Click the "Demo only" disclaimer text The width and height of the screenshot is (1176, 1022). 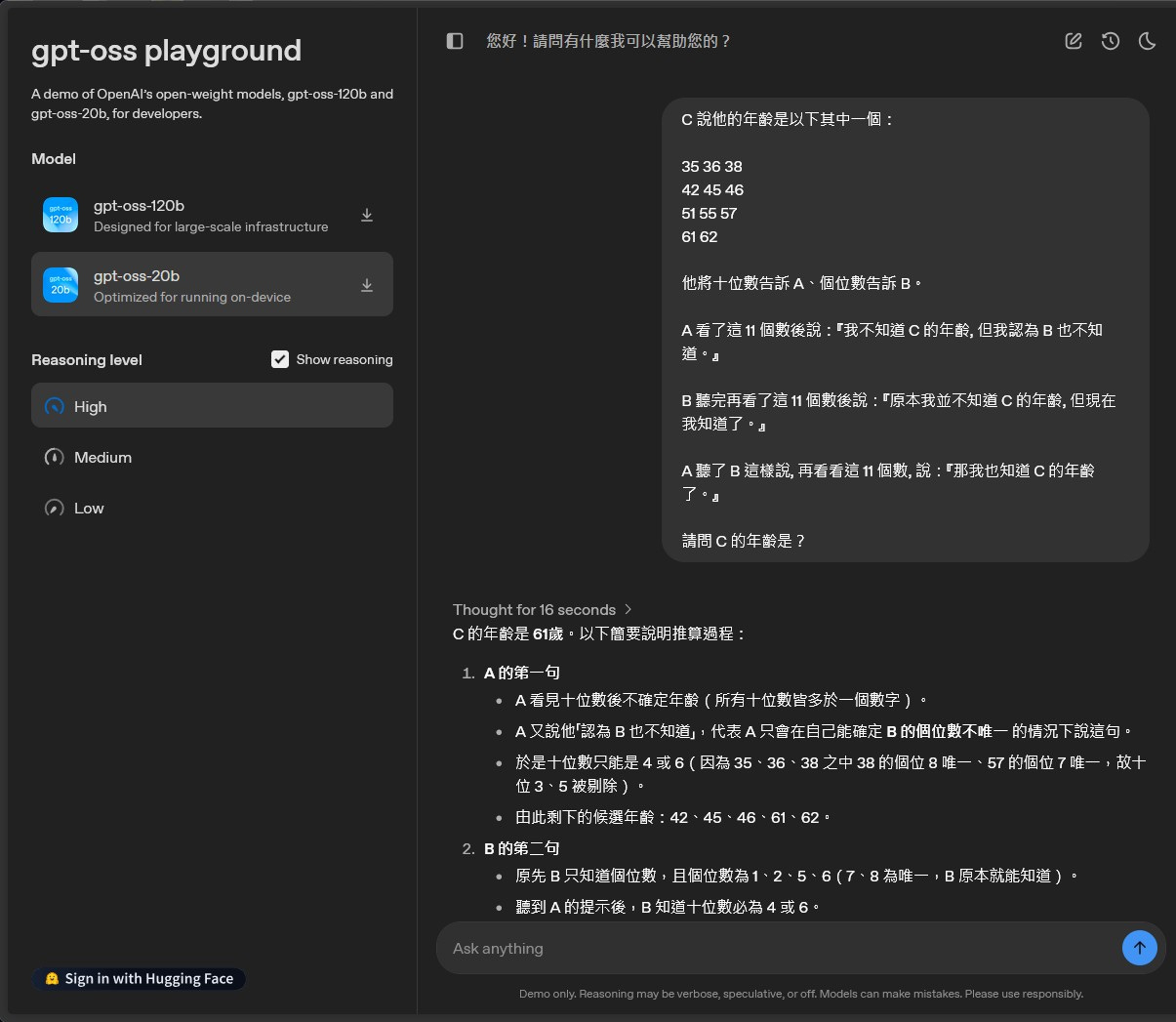pyautogui.click(x=801, y=994)
